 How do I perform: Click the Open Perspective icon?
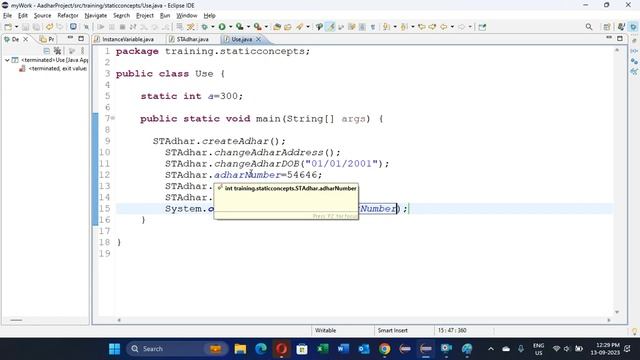coord(607,27)
